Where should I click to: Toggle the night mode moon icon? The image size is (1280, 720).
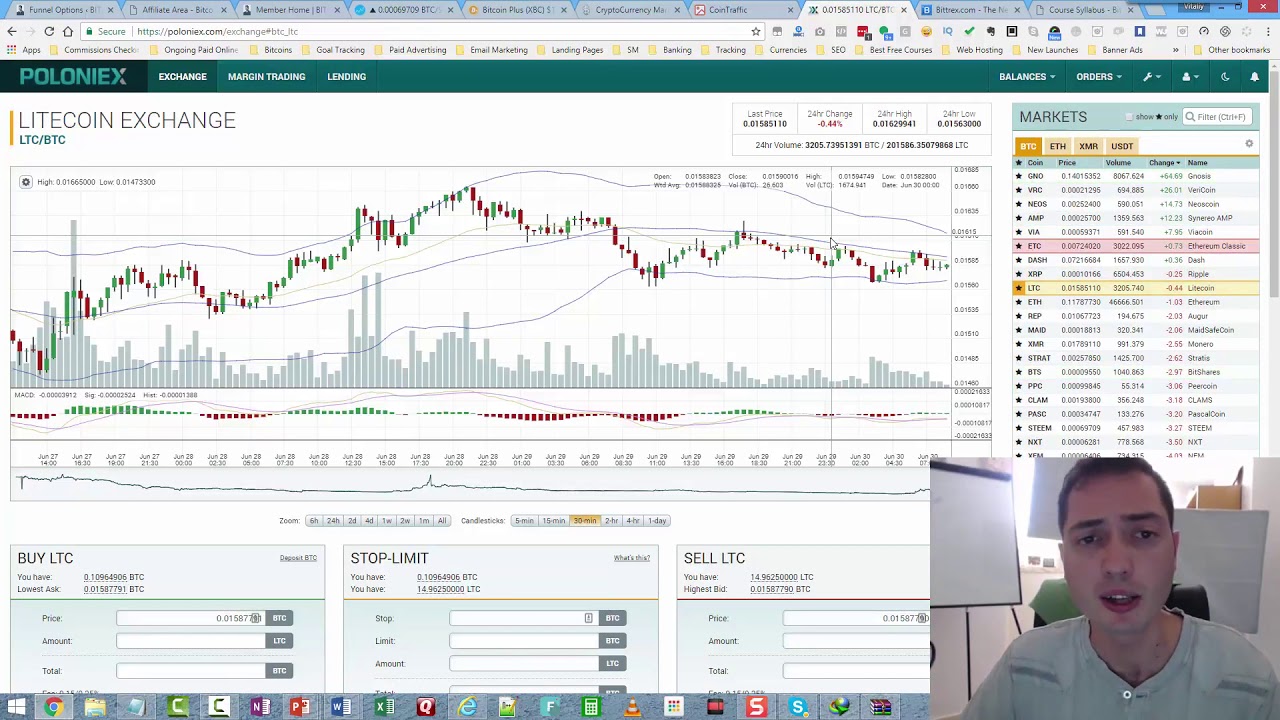coord(1225,76)
